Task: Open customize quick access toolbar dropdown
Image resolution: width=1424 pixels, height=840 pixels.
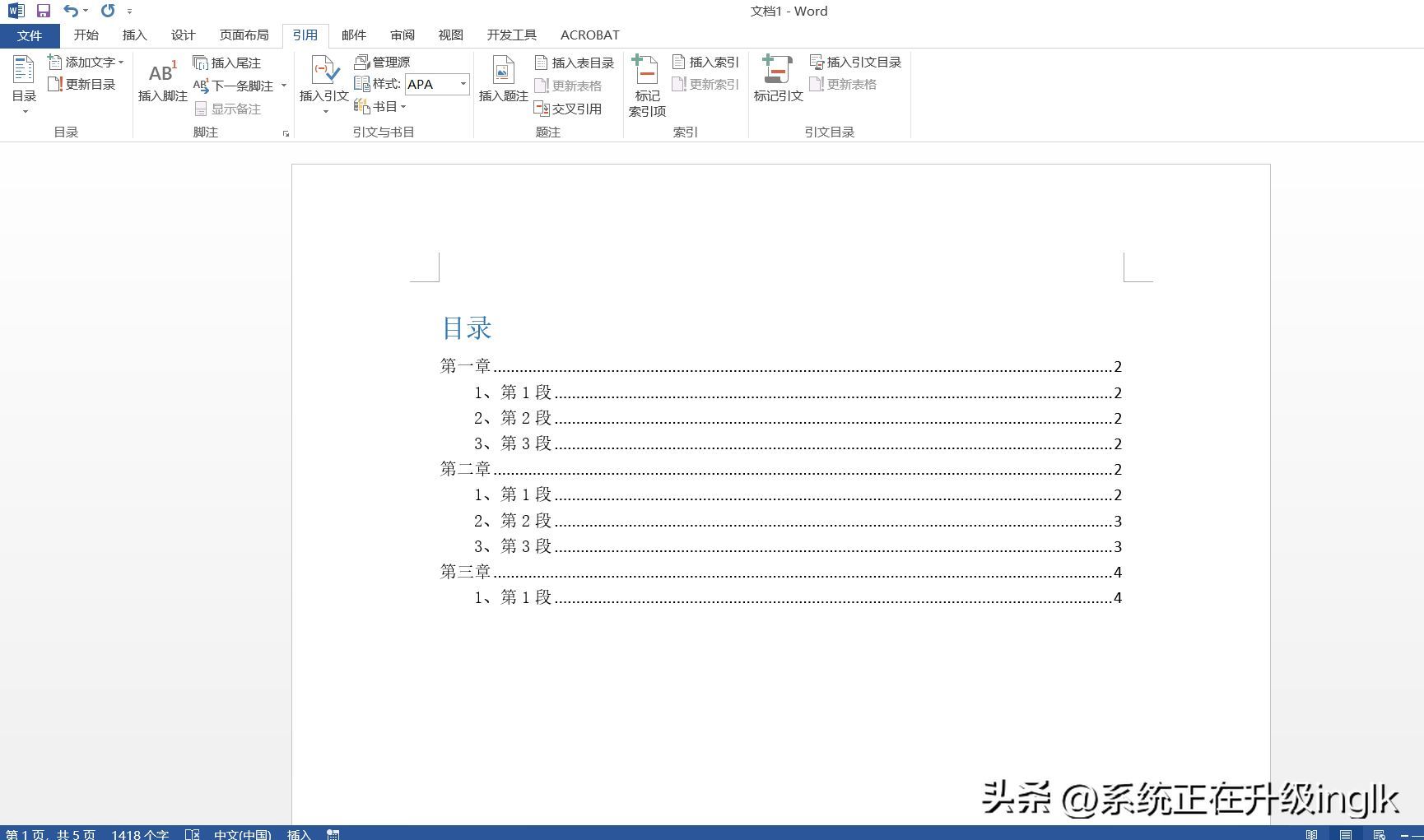Action: click(129, 12)
